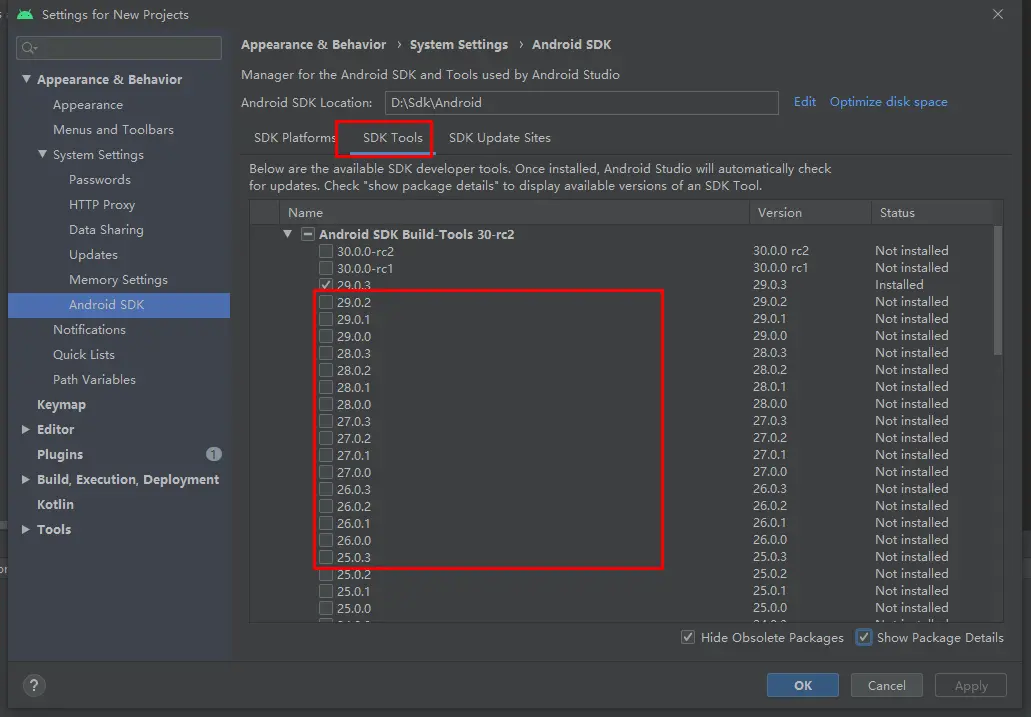Open Plugins settings
The image size is (1031, 717).
tap(60, 455)
